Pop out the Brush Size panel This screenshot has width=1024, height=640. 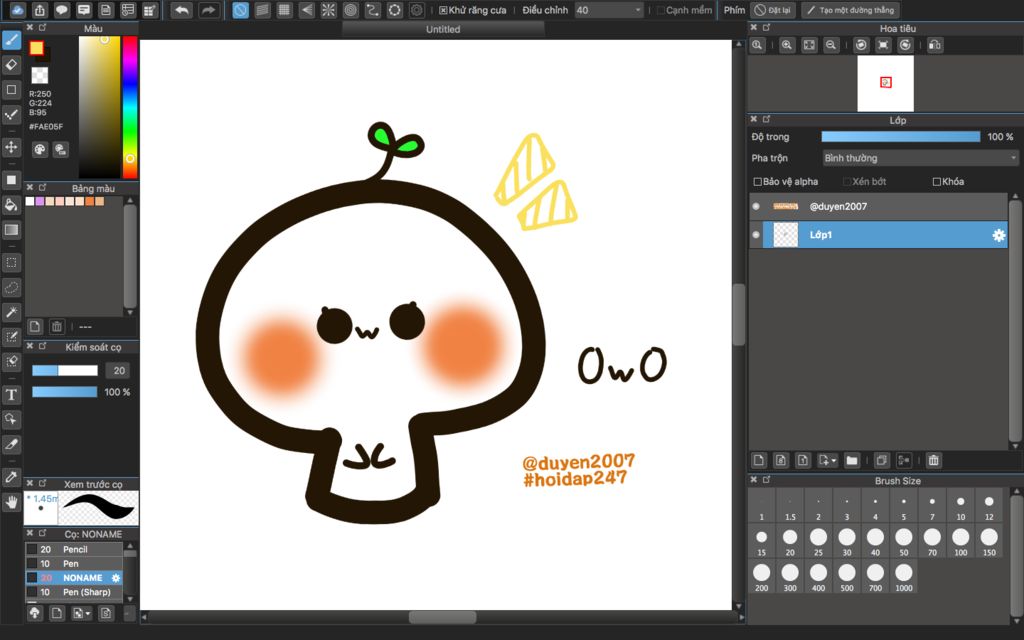click(767, 479)
